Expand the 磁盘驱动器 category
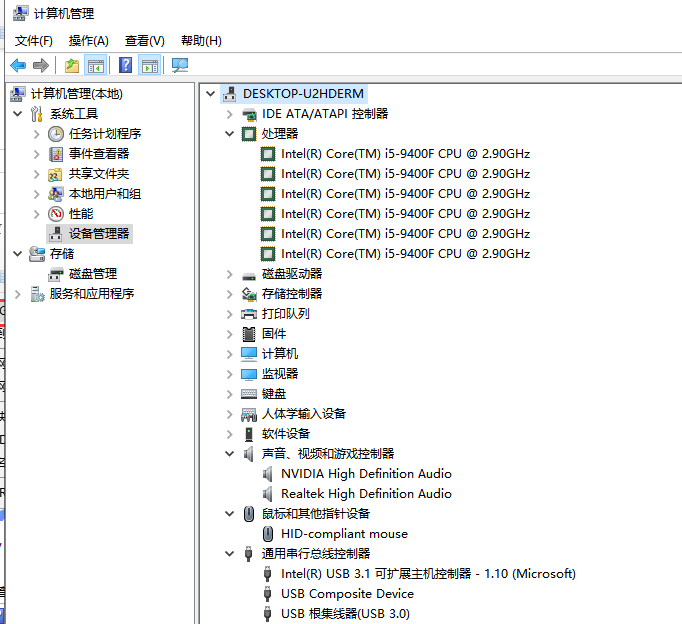 pos(230,274)
